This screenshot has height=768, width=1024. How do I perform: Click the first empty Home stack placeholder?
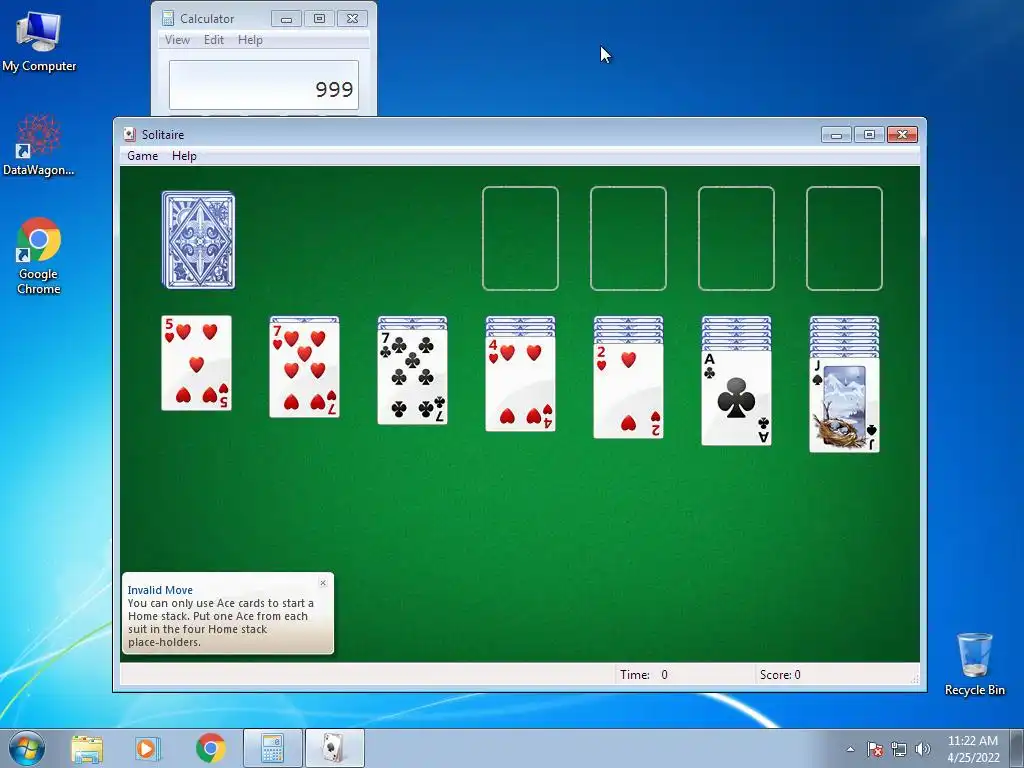click(520, 238)
